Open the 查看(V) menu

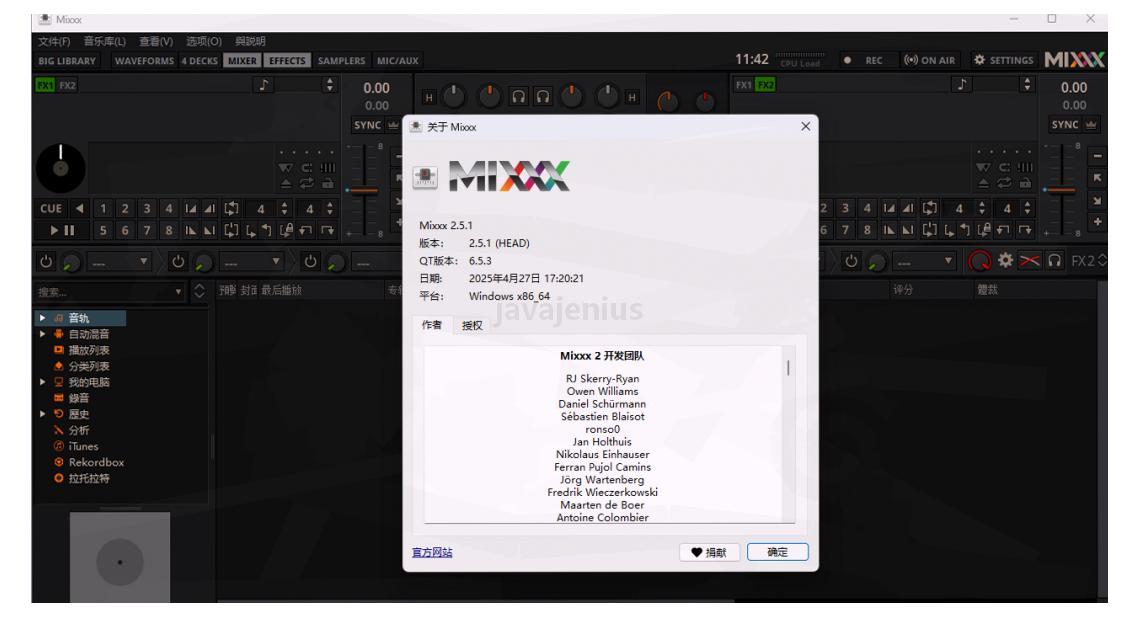pos(156,41)
